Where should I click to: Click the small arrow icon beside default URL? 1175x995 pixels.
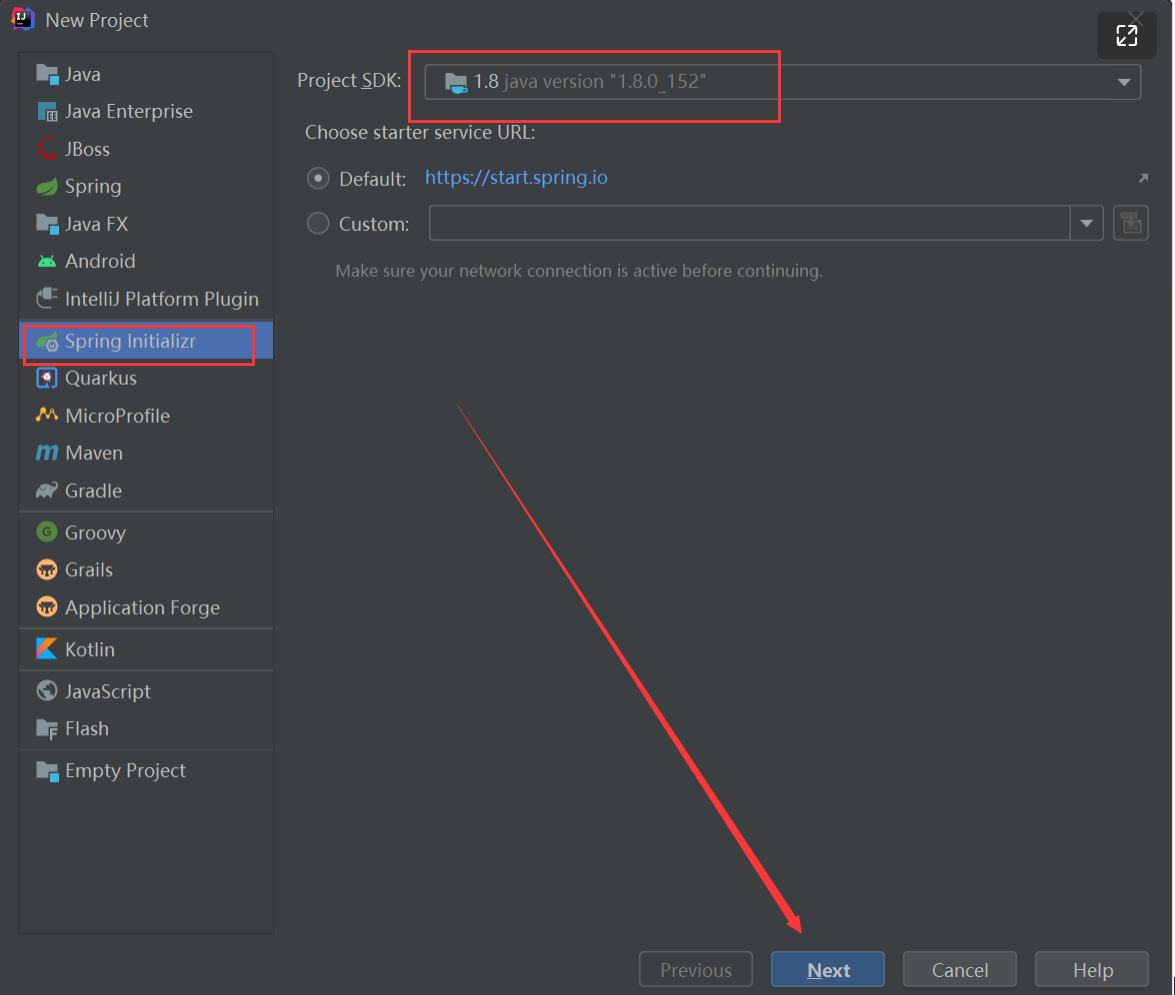1143,178
